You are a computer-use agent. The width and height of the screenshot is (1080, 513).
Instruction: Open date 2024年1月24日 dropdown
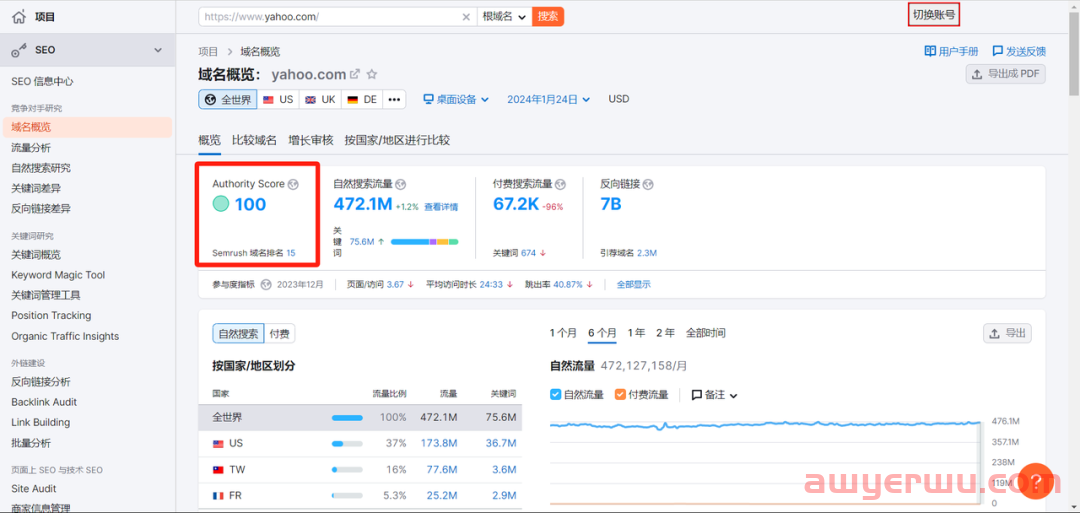coord(549,99)
